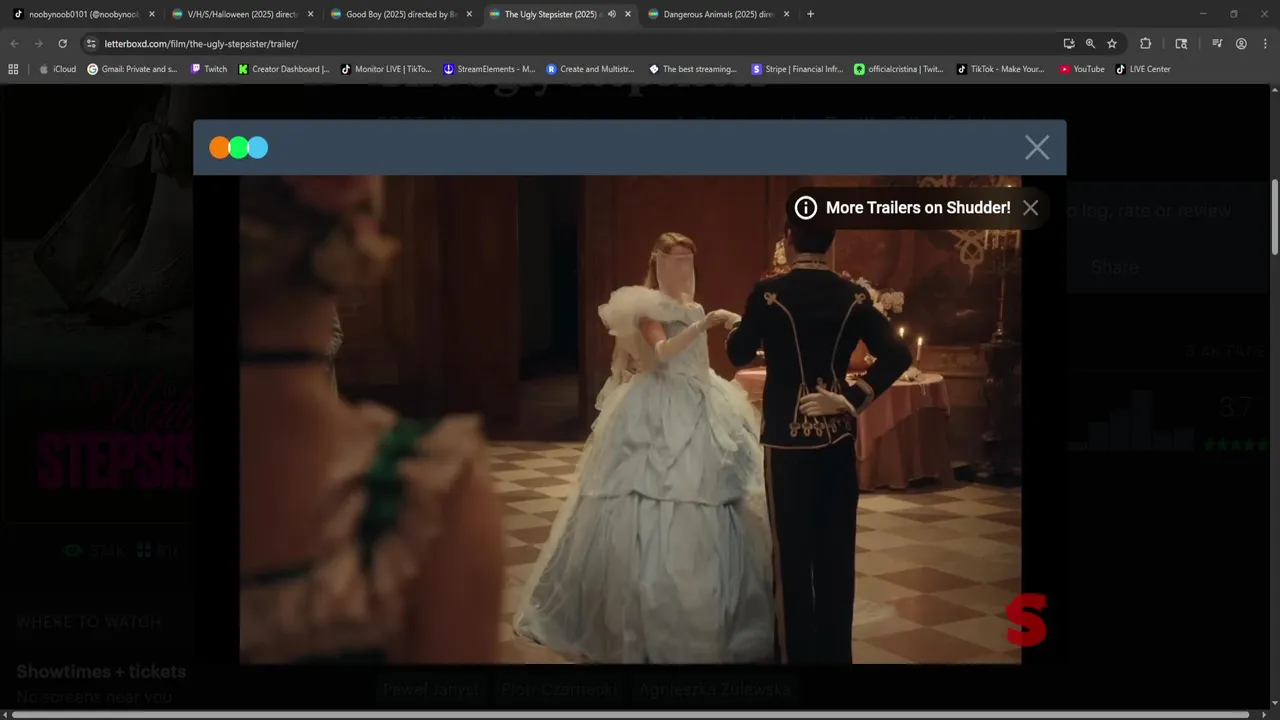Open officialcristina Twitch bookmark
The image size is (1280, 720).
pos(899,69)
